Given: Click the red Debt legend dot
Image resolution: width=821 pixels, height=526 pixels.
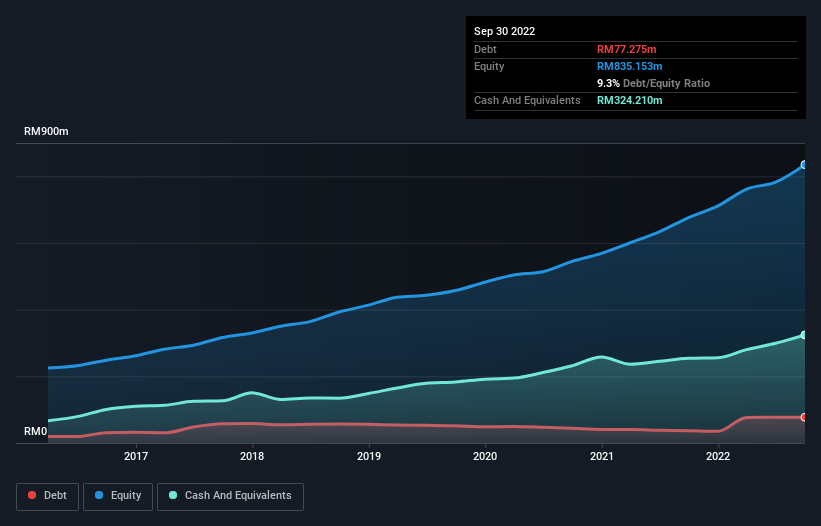Looking at the screenshot, I should click(32, 495).
